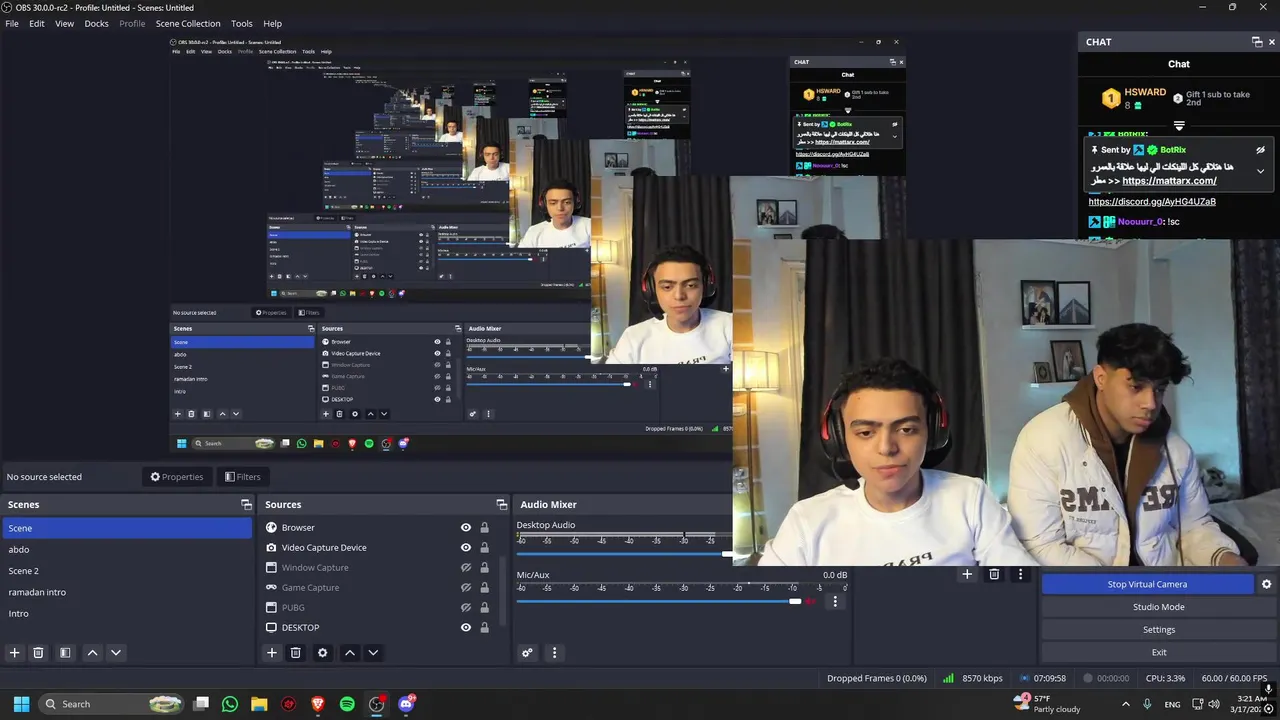
Task: Launch Brave browser from taskbar
Action: click(x=318, y=704)
